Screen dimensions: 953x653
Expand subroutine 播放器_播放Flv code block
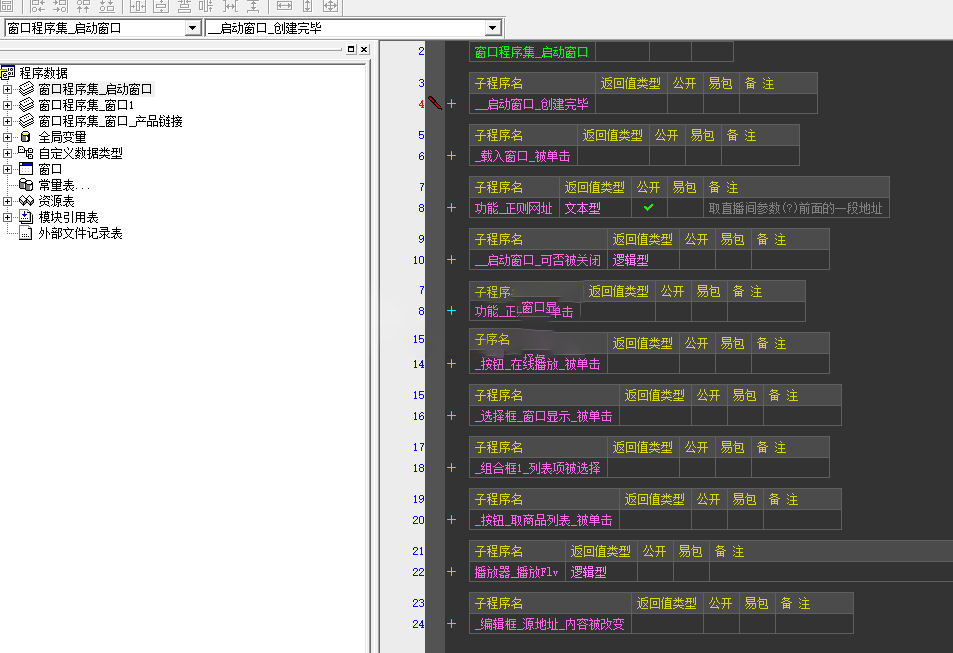click(x=452, y=572)
